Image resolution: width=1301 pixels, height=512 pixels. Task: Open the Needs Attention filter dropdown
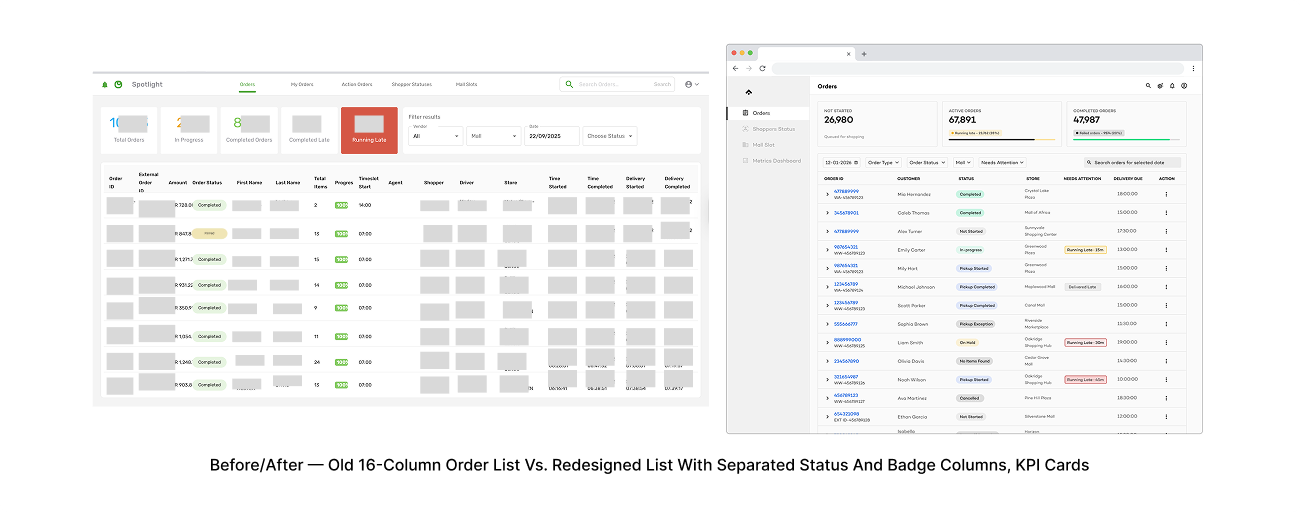[x=1001, y=162]
